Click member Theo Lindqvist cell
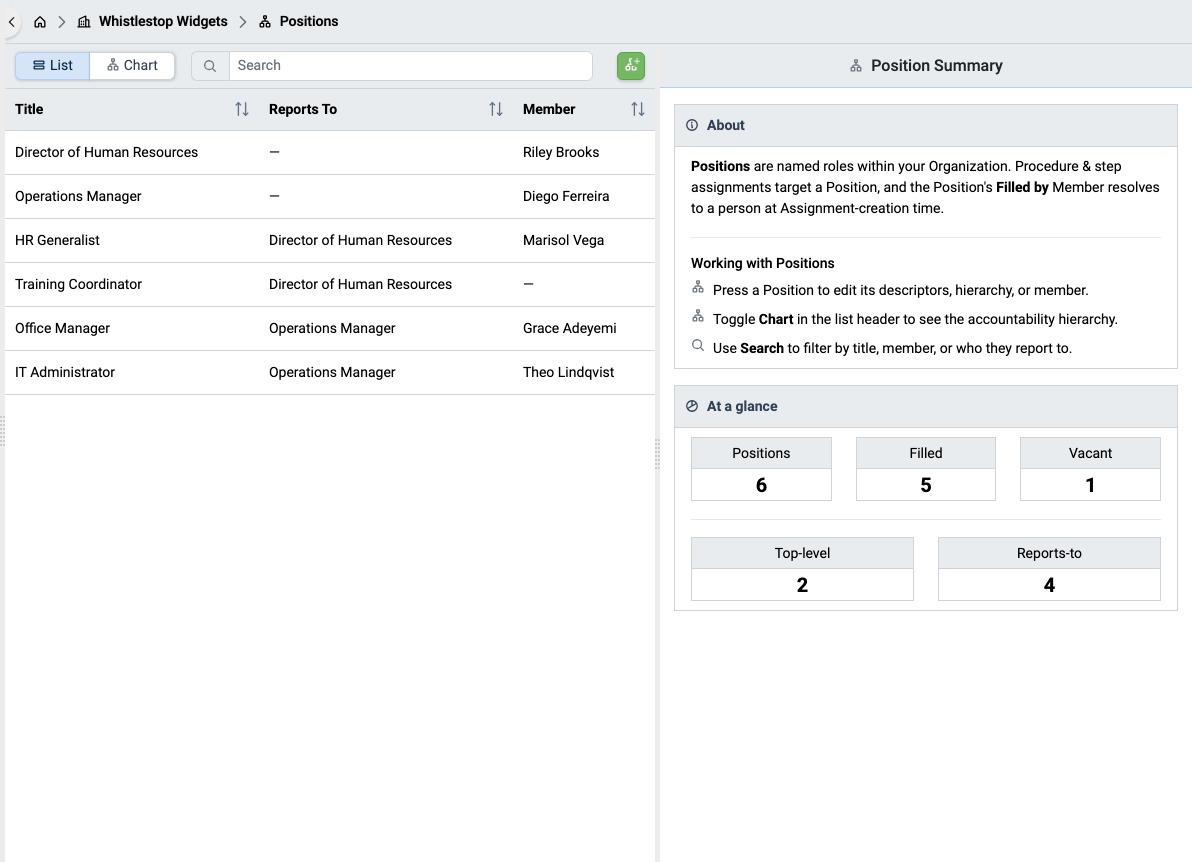The image size is (1192, 862). click(569, 373)
